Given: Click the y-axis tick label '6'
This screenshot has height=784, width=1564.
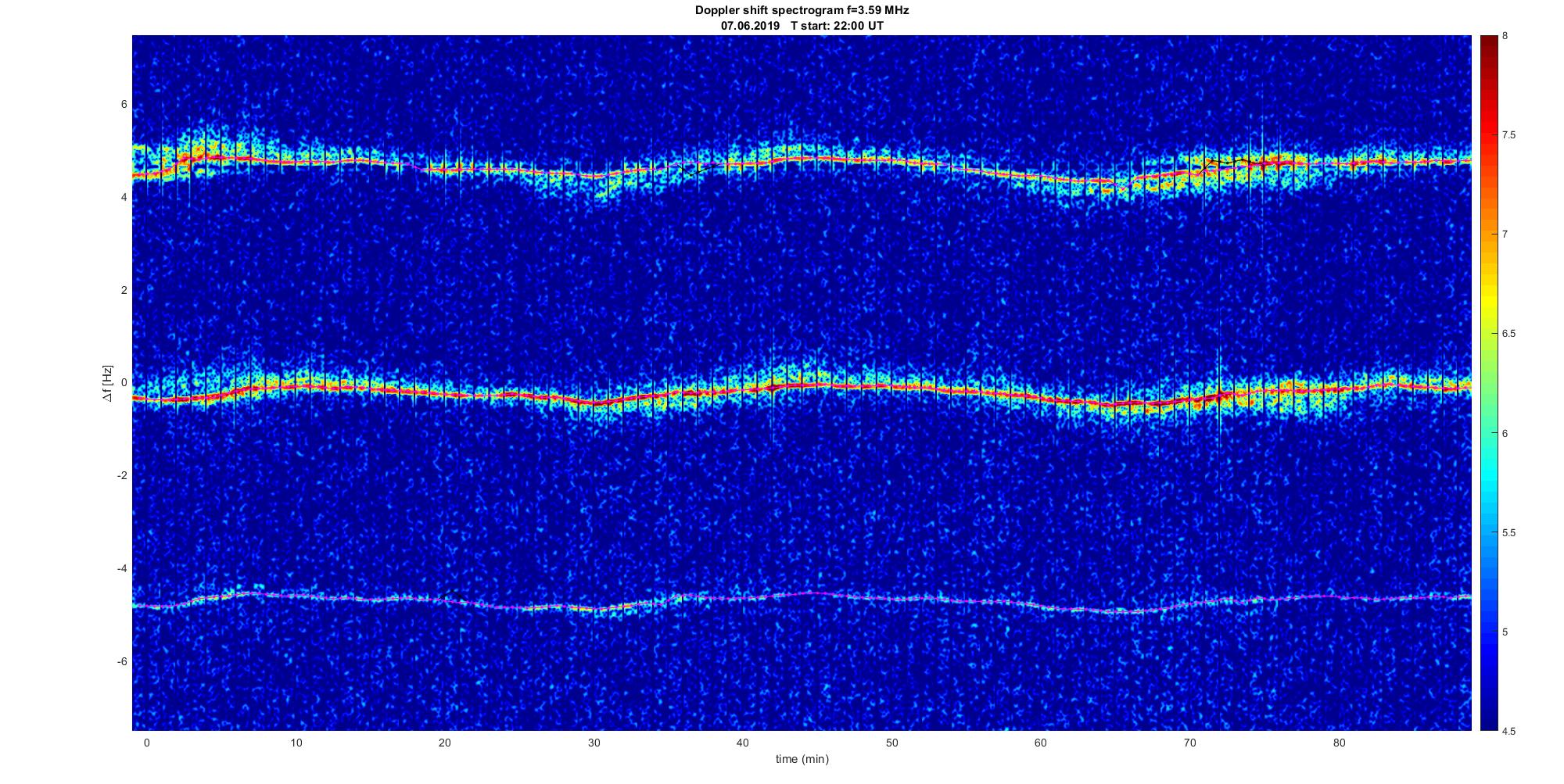Looking at the screenshot, I should point(124,105).
